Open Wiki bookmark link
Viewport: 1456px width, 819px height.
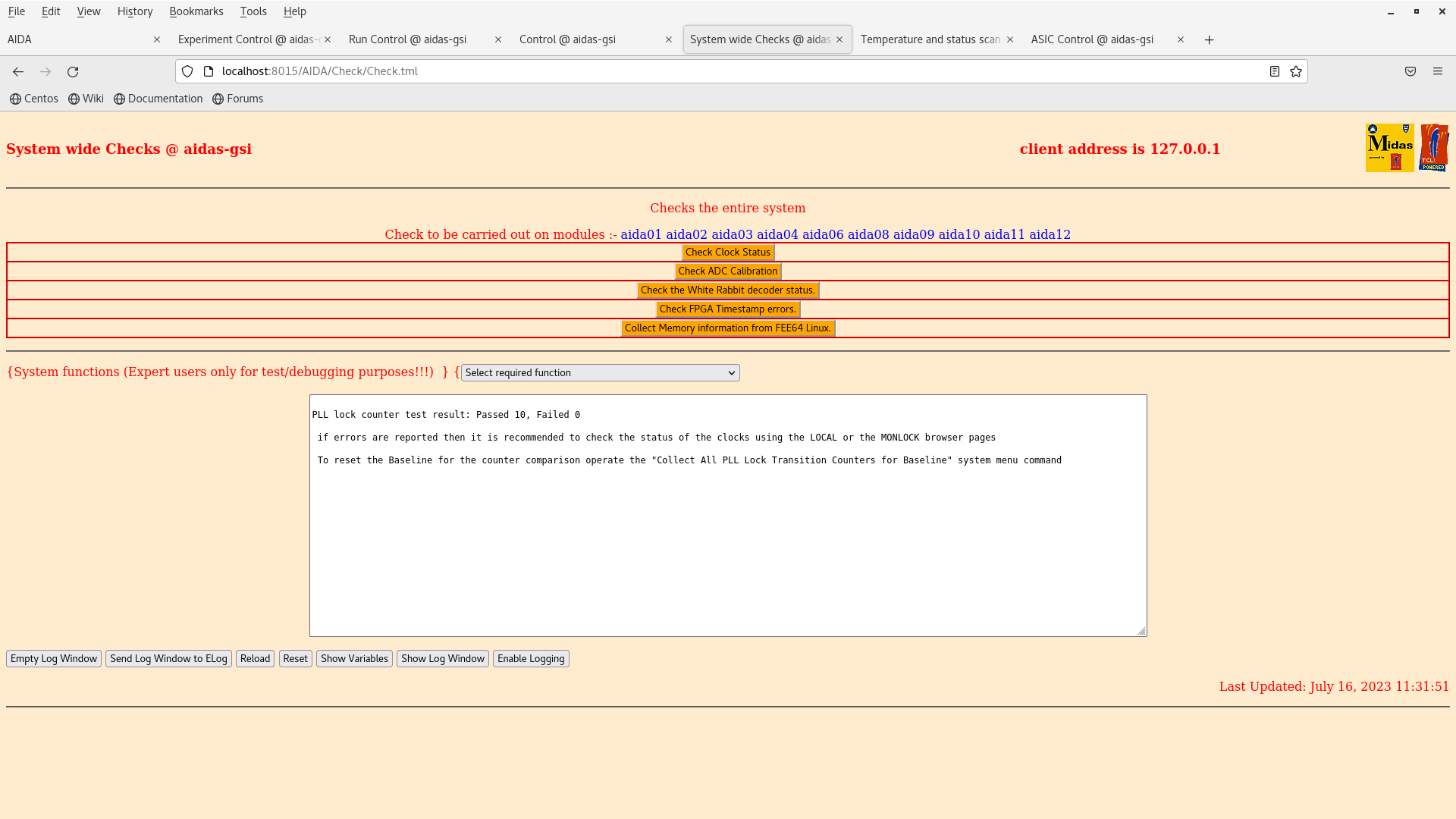click(x=86, y=99)
